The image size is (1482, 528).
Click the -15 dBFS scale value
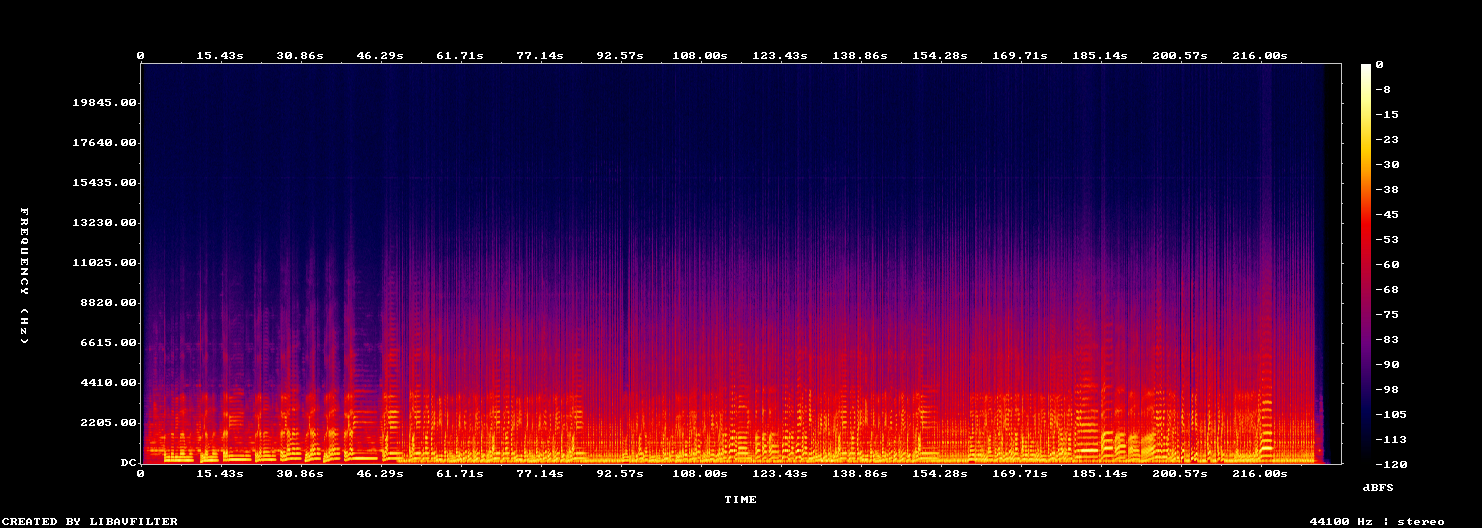pyautogui.click(x=1386, y=115)
